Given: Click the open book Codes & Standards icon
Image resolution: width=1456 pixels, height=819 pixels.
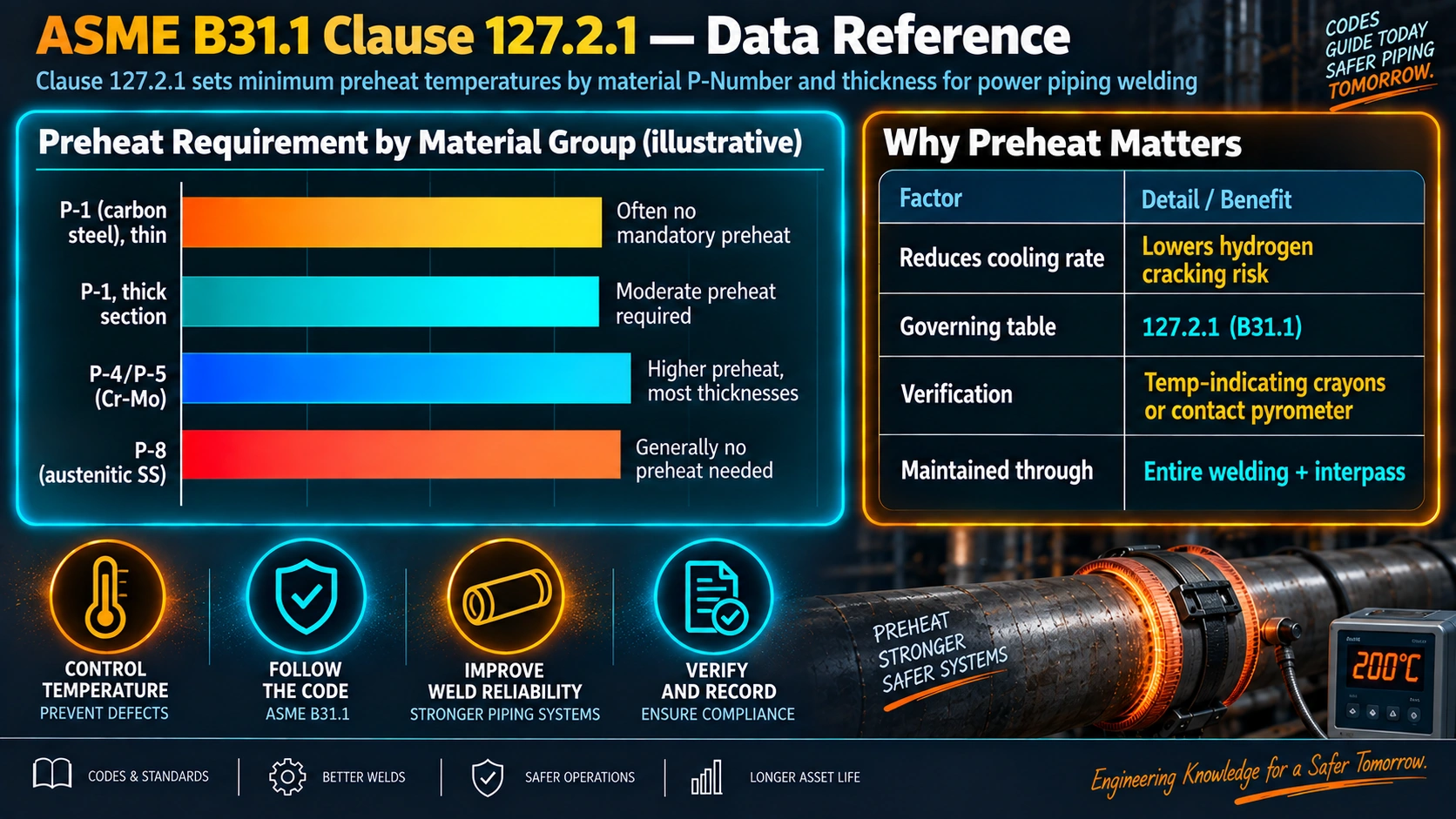Looking at the screenshot, I should pos(52,774).
